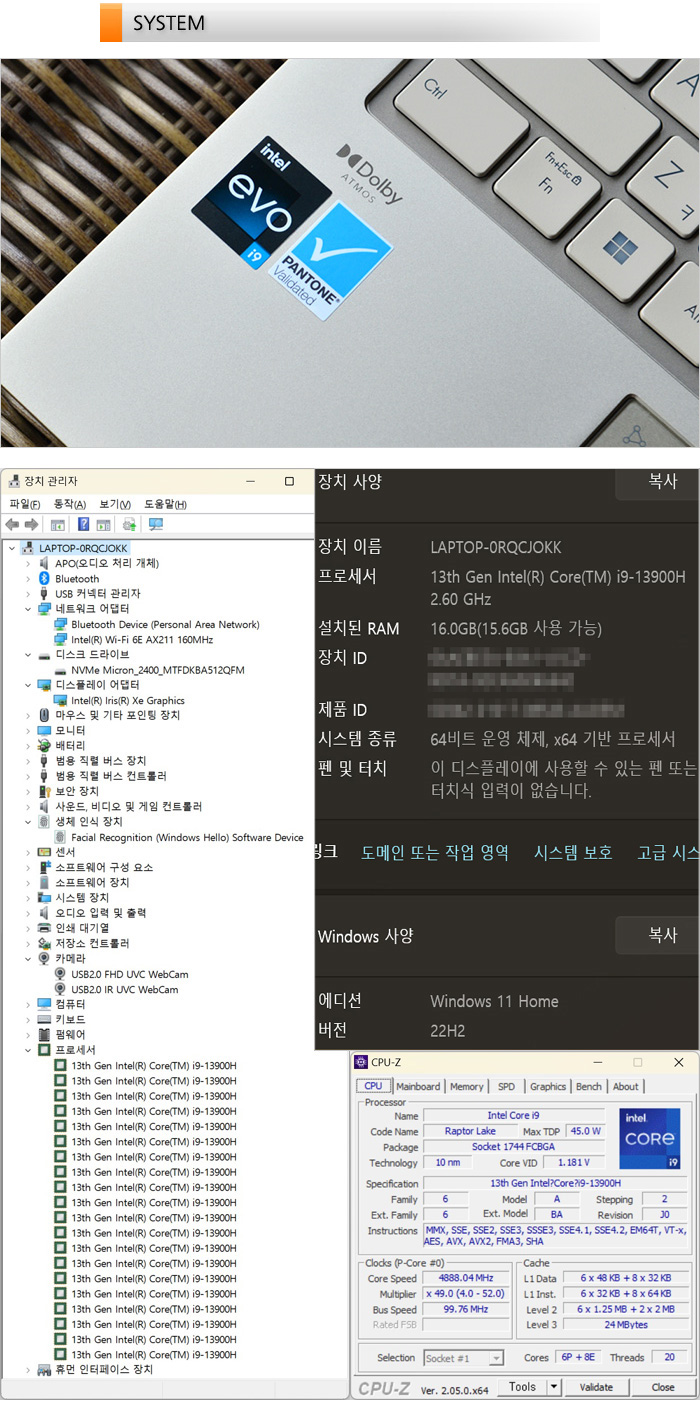700x1405 pixels.
Task: Click the keyboard icon beside 키보드
Action: (44, 1019)
